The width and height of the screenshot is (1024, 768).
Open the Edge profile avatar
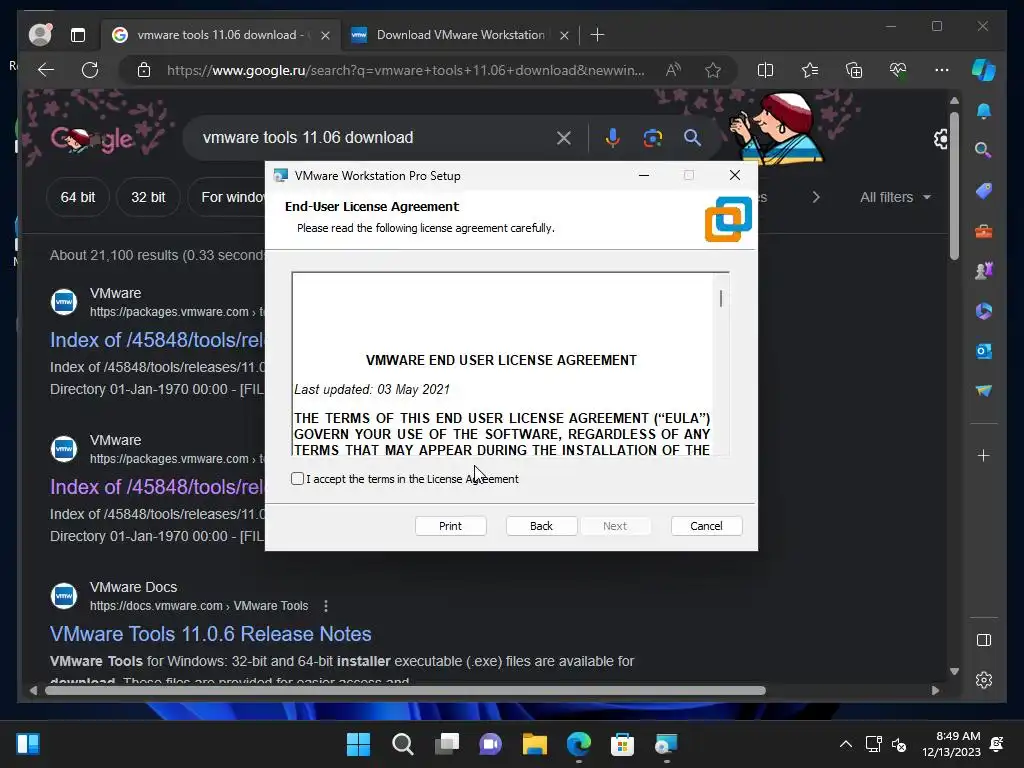click(40, 35)
